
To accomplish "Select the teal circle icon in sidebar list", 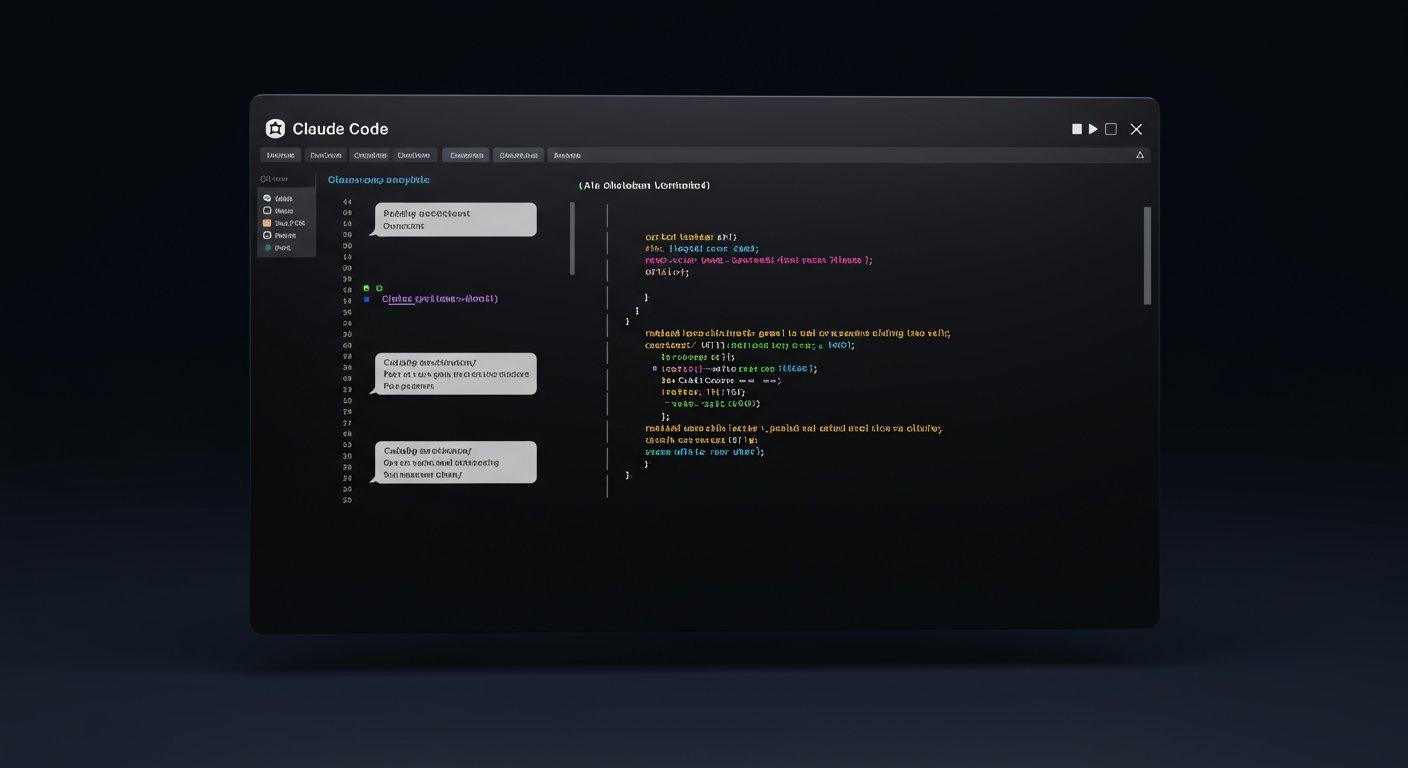I will pyautogui.click(x=267, y=247).
